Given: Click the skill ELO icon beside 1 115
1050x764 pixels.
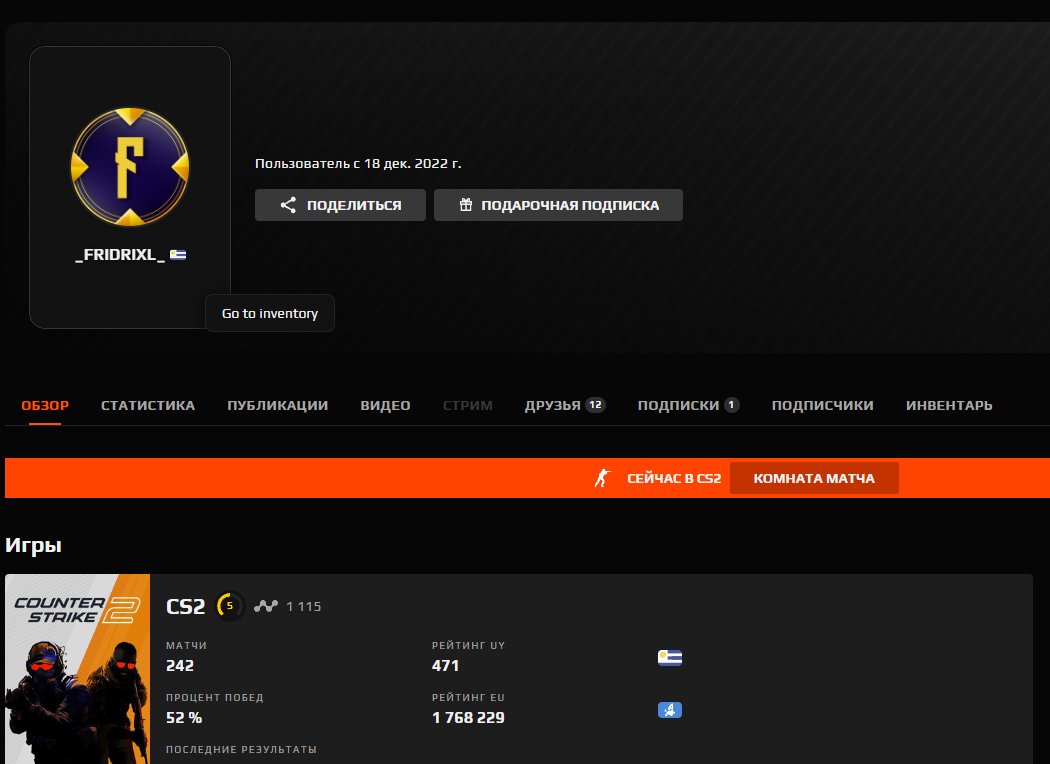Looking at the screenshot, I should (267, 605).
